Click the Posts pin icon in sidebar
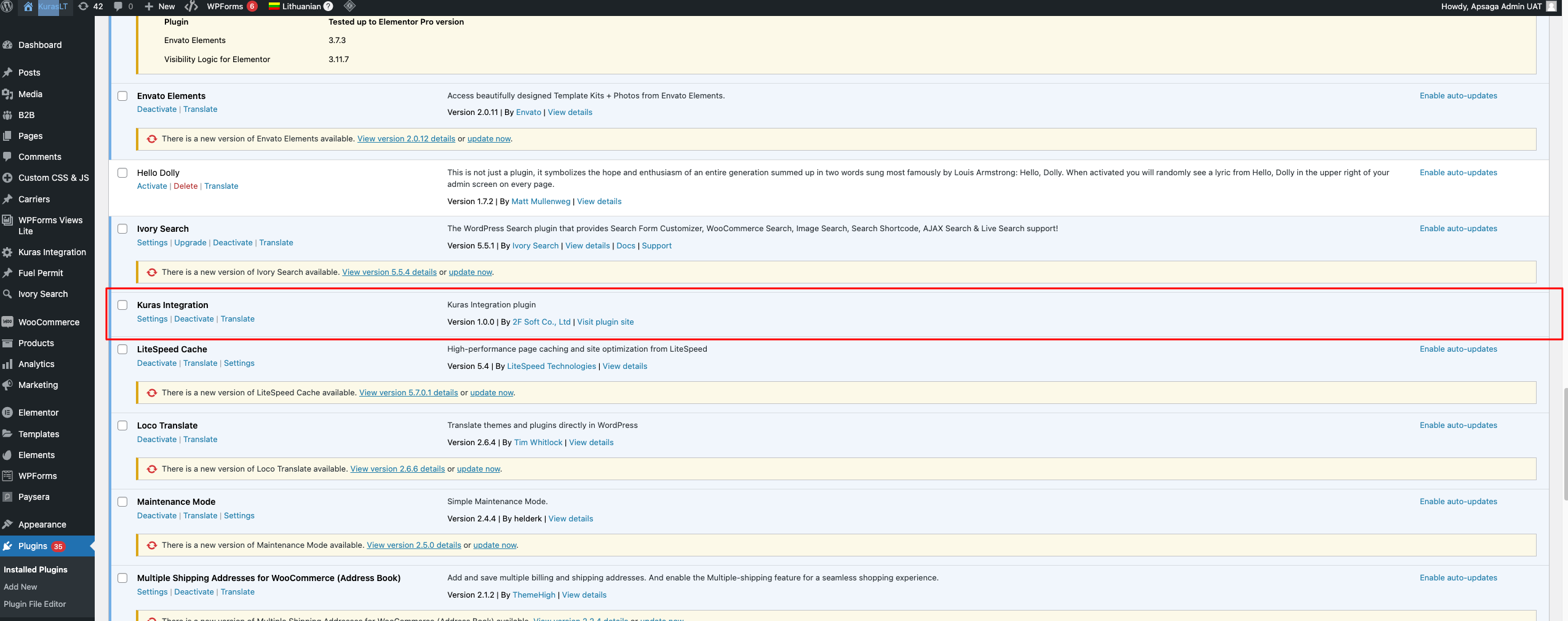 coord(8,73)
